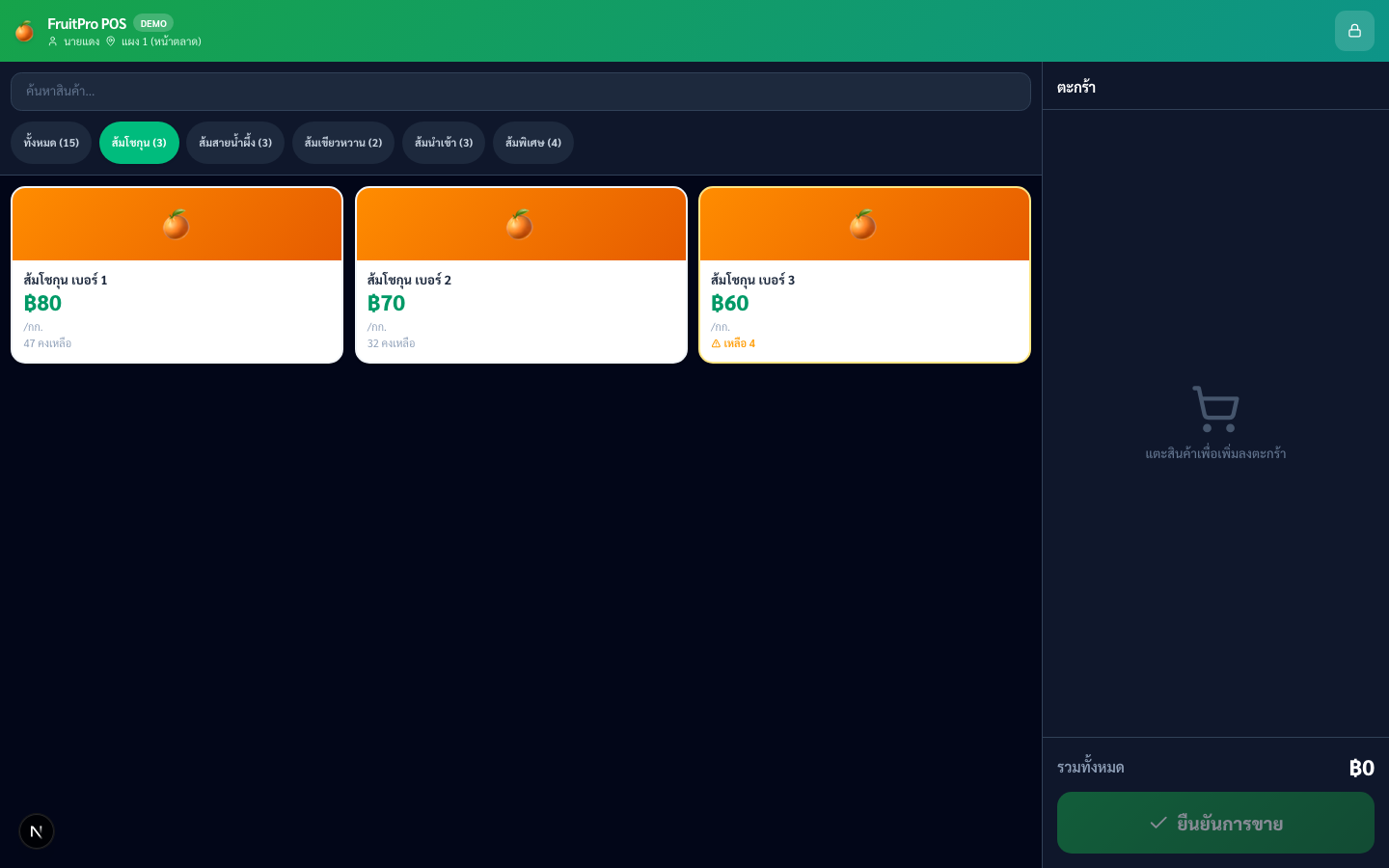Click the FruitPro POS title
This screenshot has width=1389, height=868.
[x=87, y=23]
